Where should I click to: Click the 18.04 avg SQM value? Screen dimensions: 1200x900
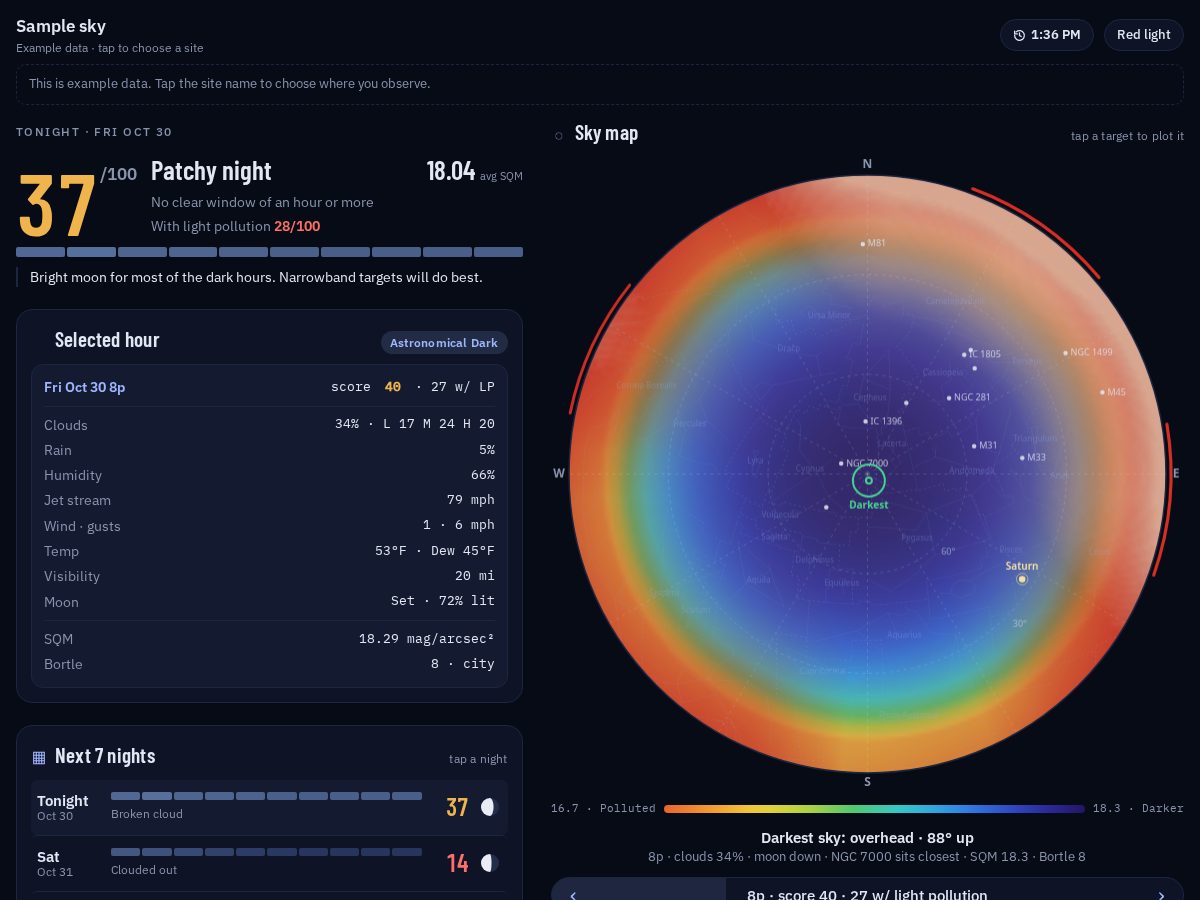pyautogui.click(x=451, y=171)
